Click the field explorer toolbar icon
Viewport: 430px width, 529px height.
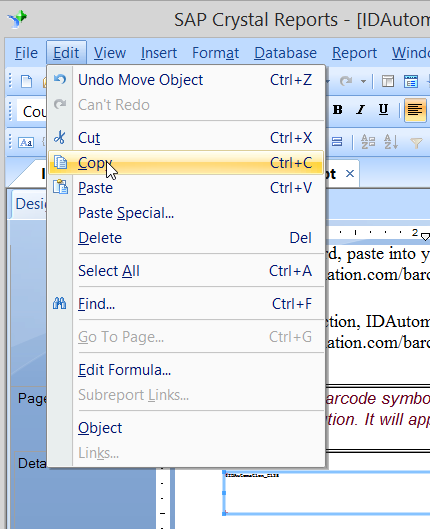pos(411,82)
